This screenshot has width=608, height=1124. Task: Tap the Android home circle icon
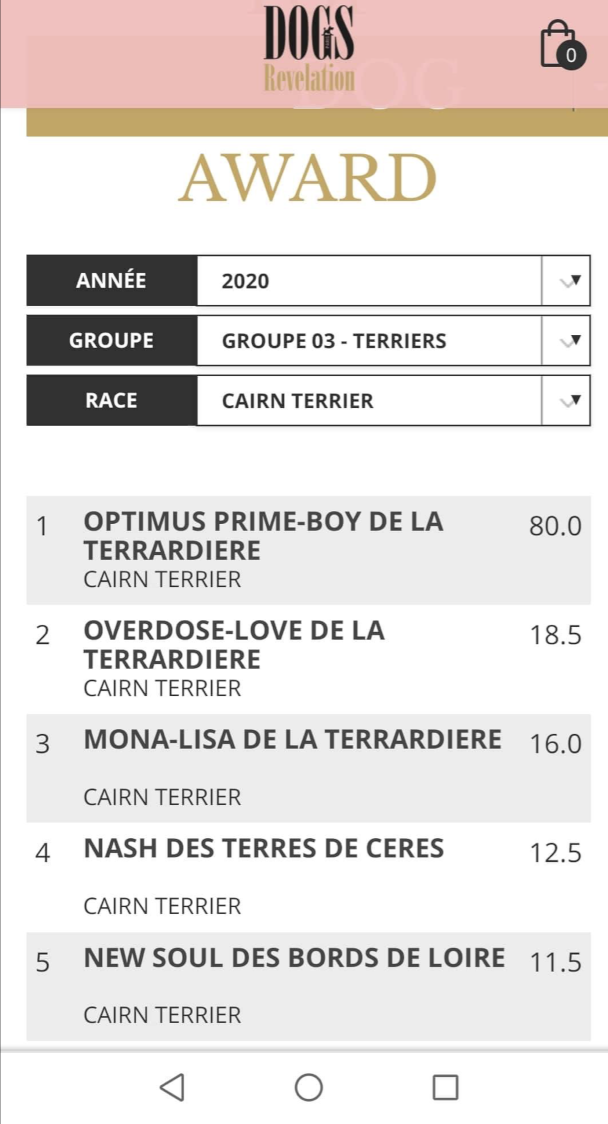308,1087
